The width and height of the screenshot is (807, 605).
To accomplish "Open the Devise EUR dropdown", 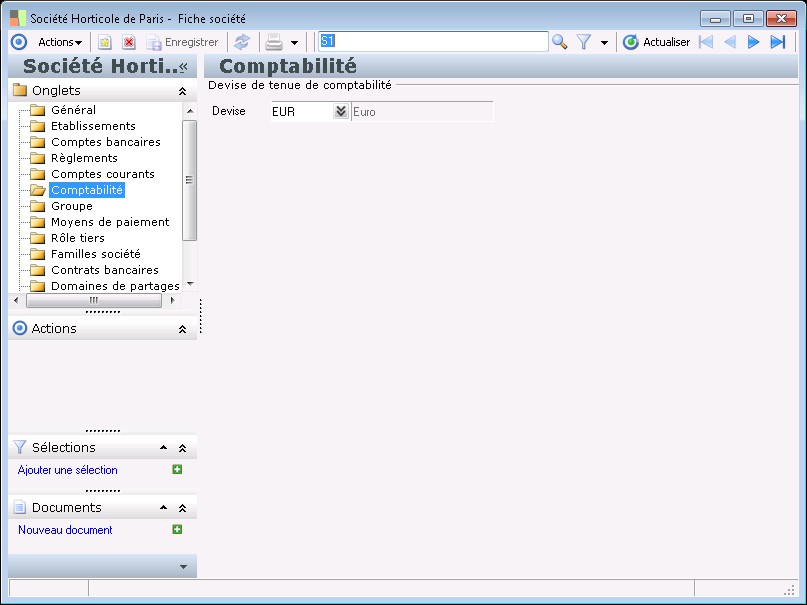I will (x=341, y=111).
